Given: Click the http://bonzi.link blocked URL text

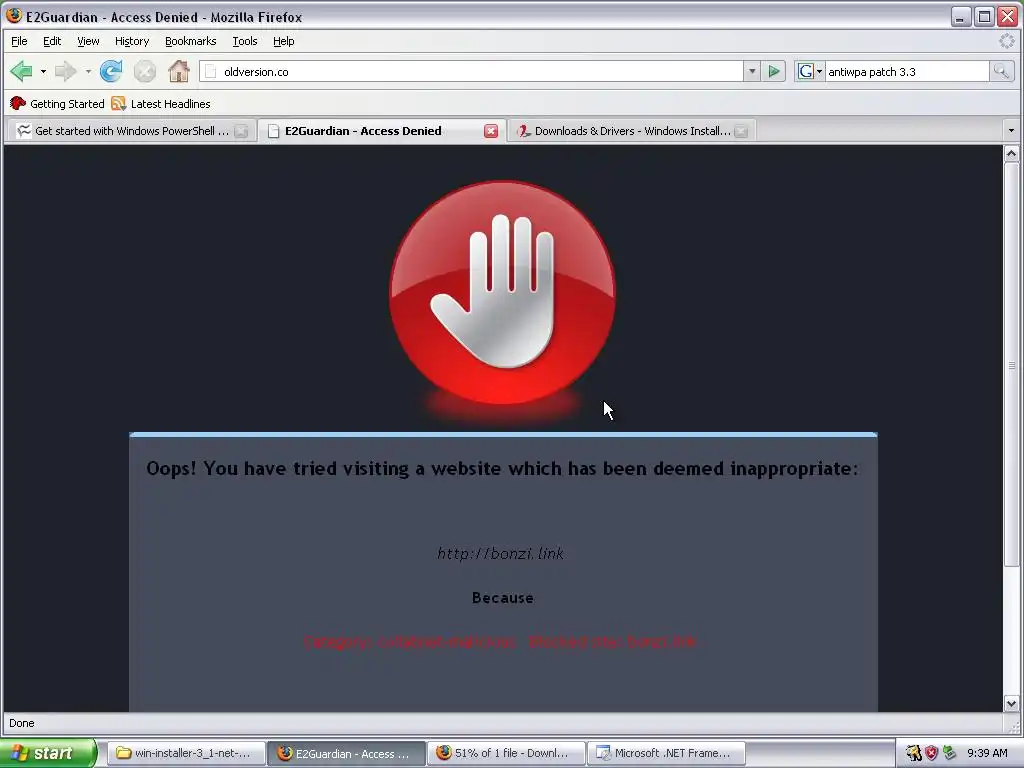Looking at the screenshot, I should [500, 554].
